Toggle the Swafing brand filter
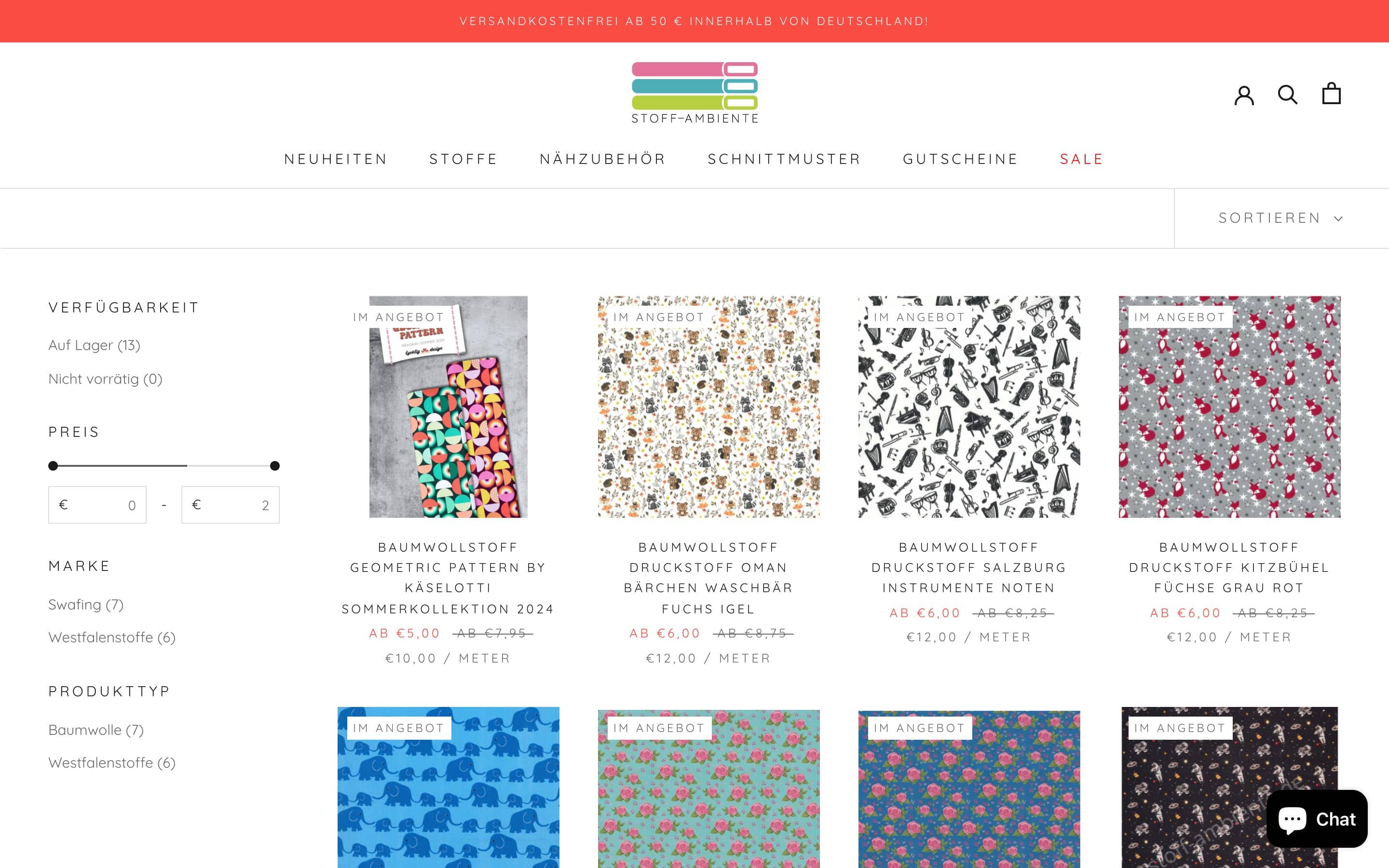The height and width of the screenshot is (868, 1389). 86,605
